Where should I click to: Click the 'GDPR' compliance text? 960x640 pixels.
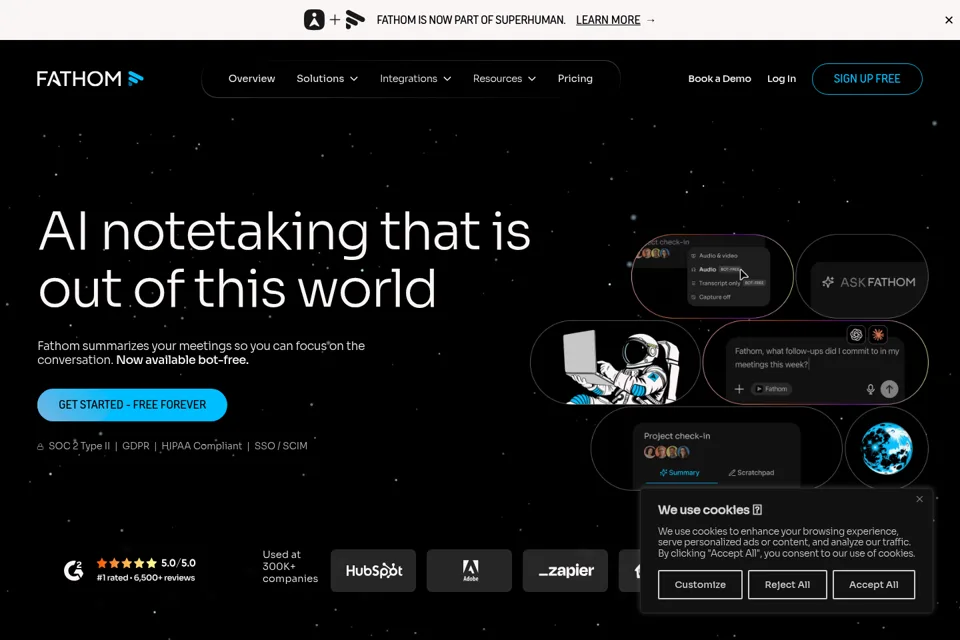coord(136,446)
